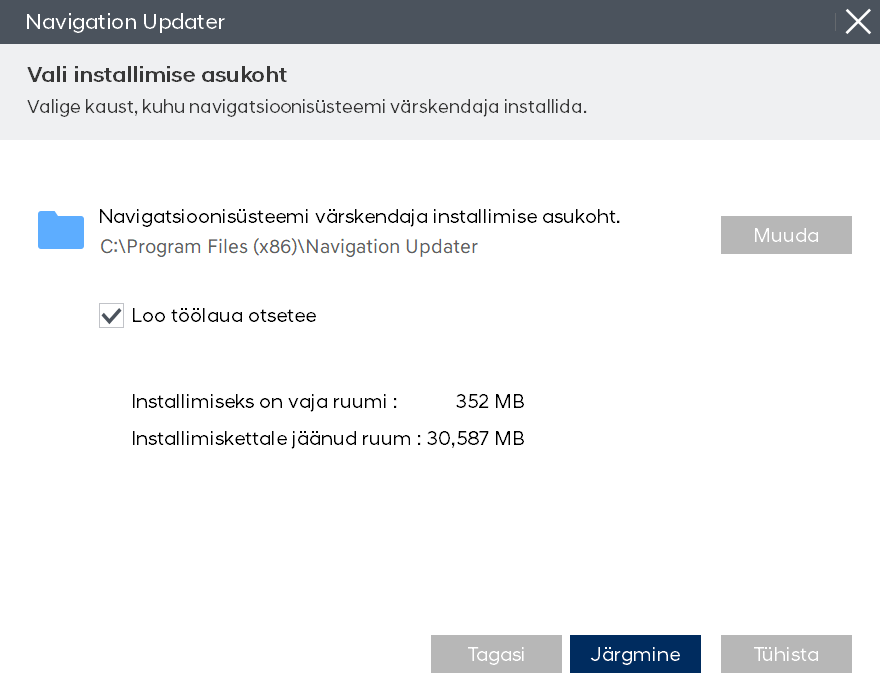Screen dimensions: 880x694
Task: Click the Vali installimise asukoht heading
Action: [157, 75]
